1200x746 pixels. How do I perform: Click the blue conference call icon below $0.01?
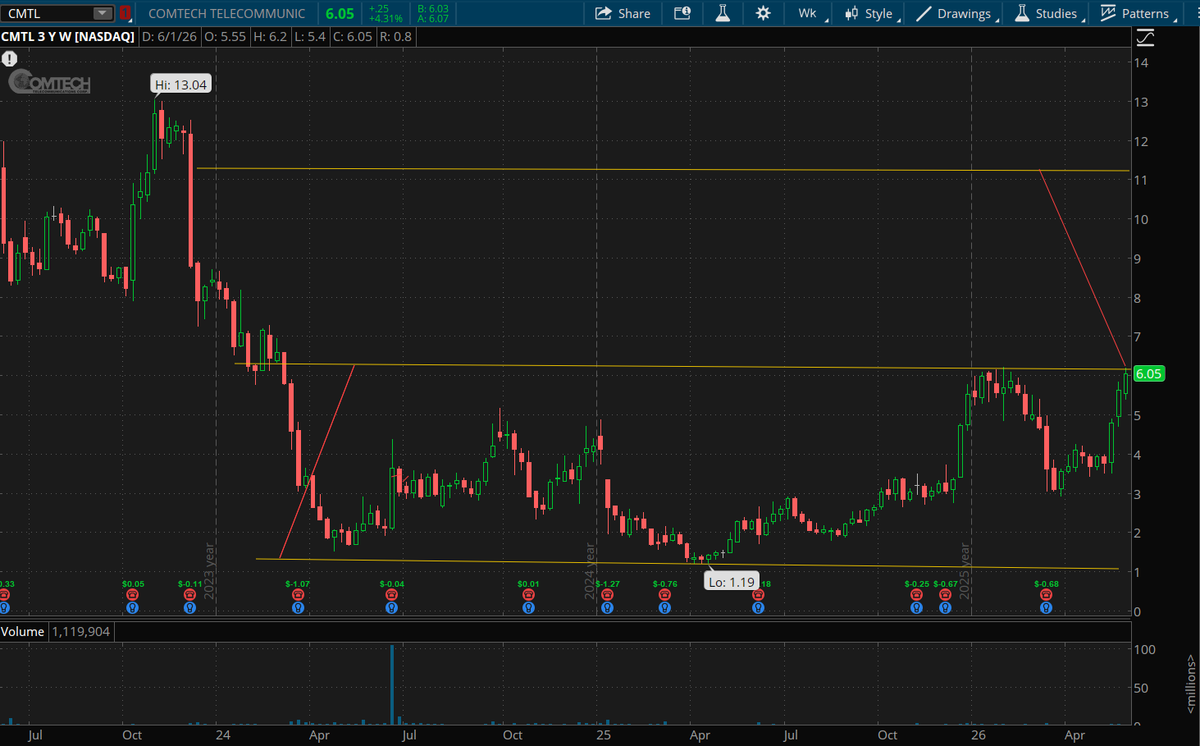[x=528, y=607]
